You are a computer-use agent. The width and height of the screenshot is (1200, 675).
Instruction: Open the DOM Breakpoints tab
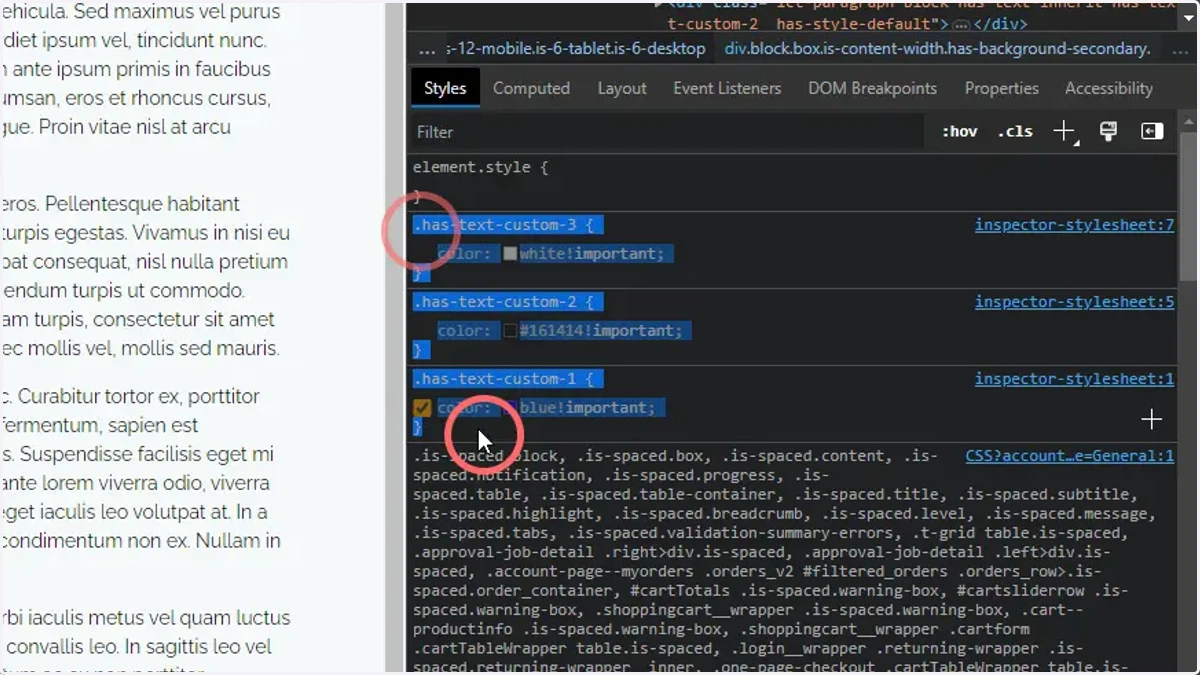click(873, 88)
